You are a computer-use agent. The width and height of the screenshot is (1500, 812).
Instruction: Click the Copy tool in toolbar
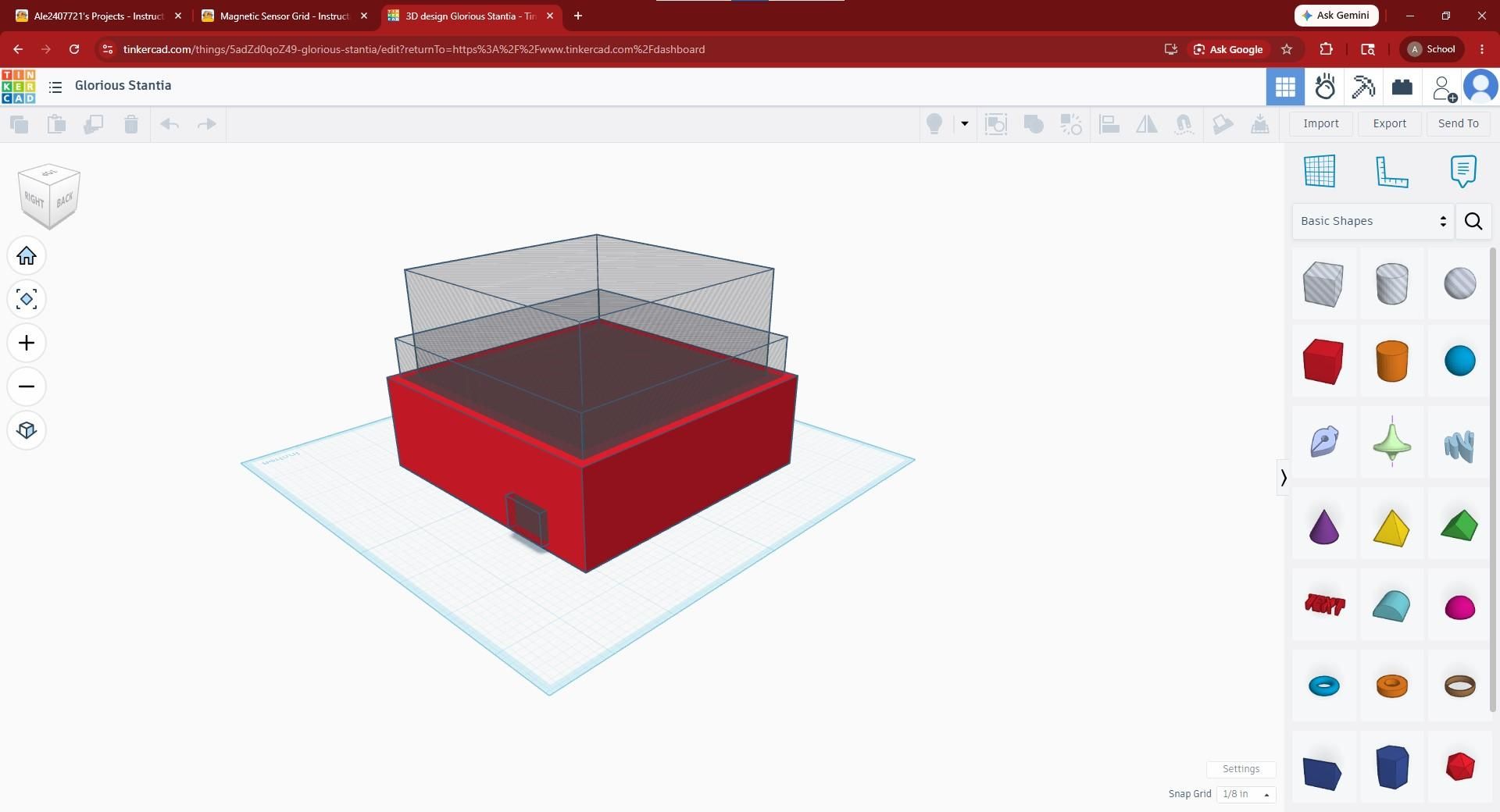tap(19, 124)
